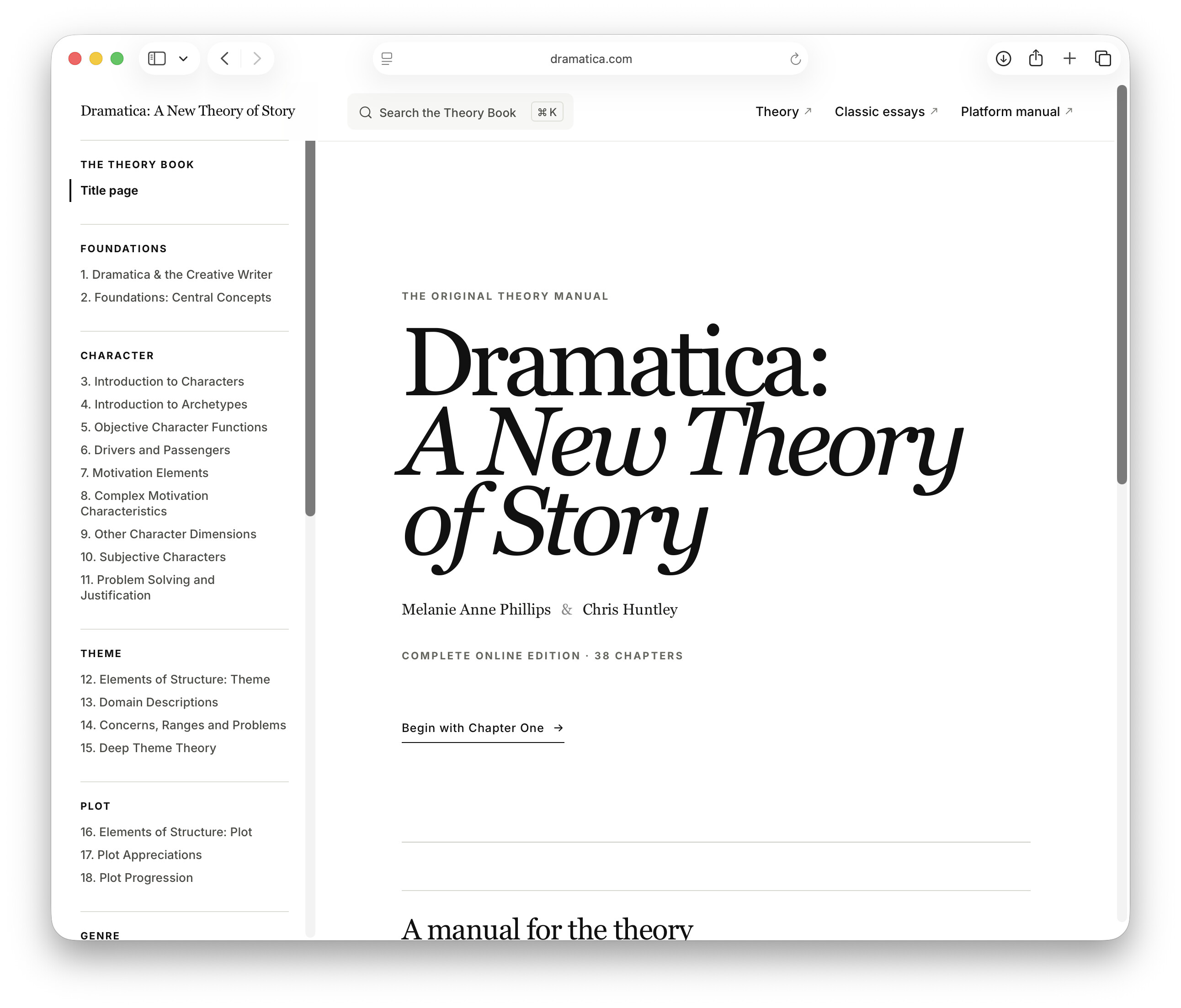Image resolution: width=1181 pixels, height=1008 pixels.
Task: Minimize the window with the yellow button
Action: coord(96,58)
